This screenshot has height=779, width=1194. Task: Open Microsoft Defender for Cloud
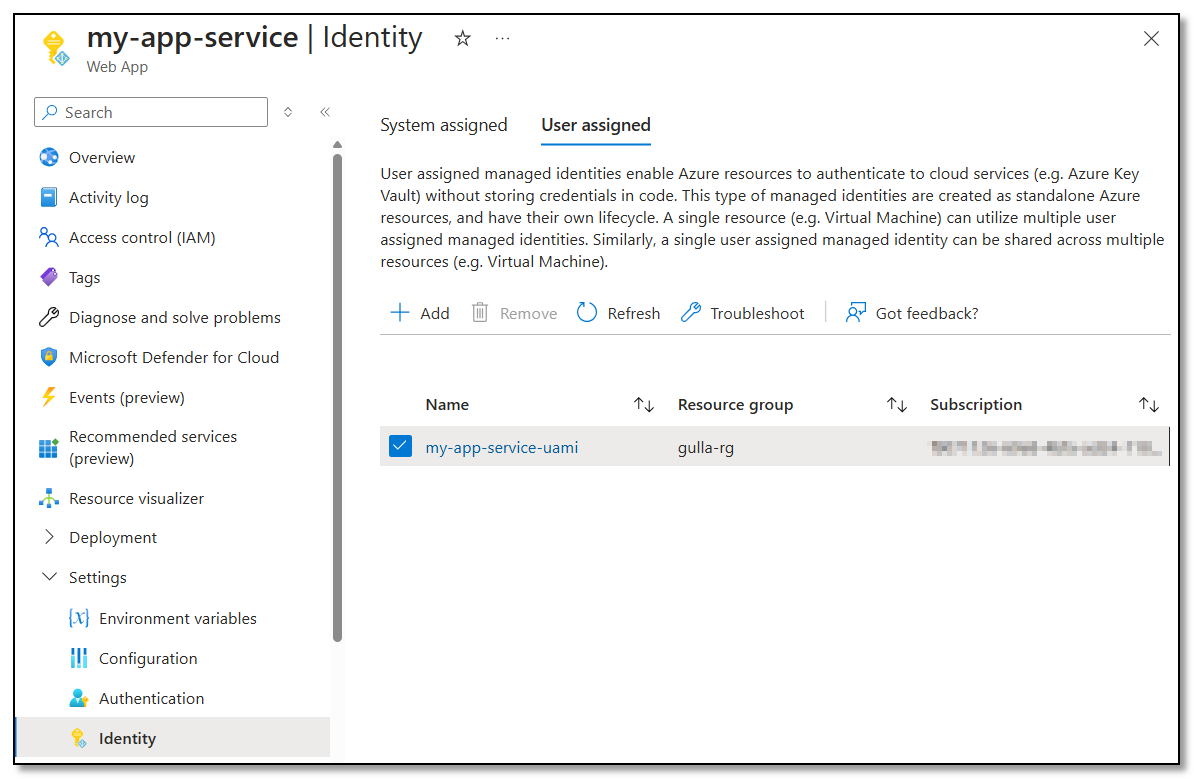[x=174, y=357]
